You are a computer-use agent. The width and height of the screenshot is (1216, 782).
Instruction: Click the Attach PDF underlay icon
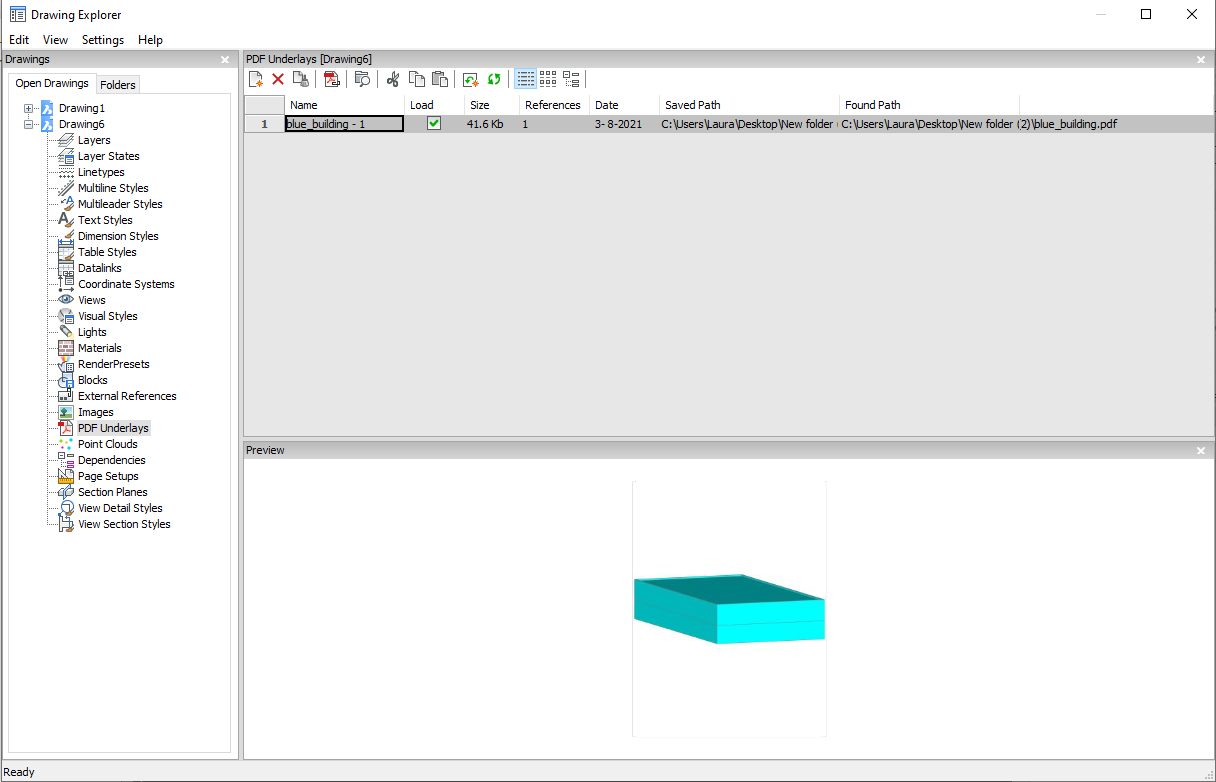(x=332, y=79)
